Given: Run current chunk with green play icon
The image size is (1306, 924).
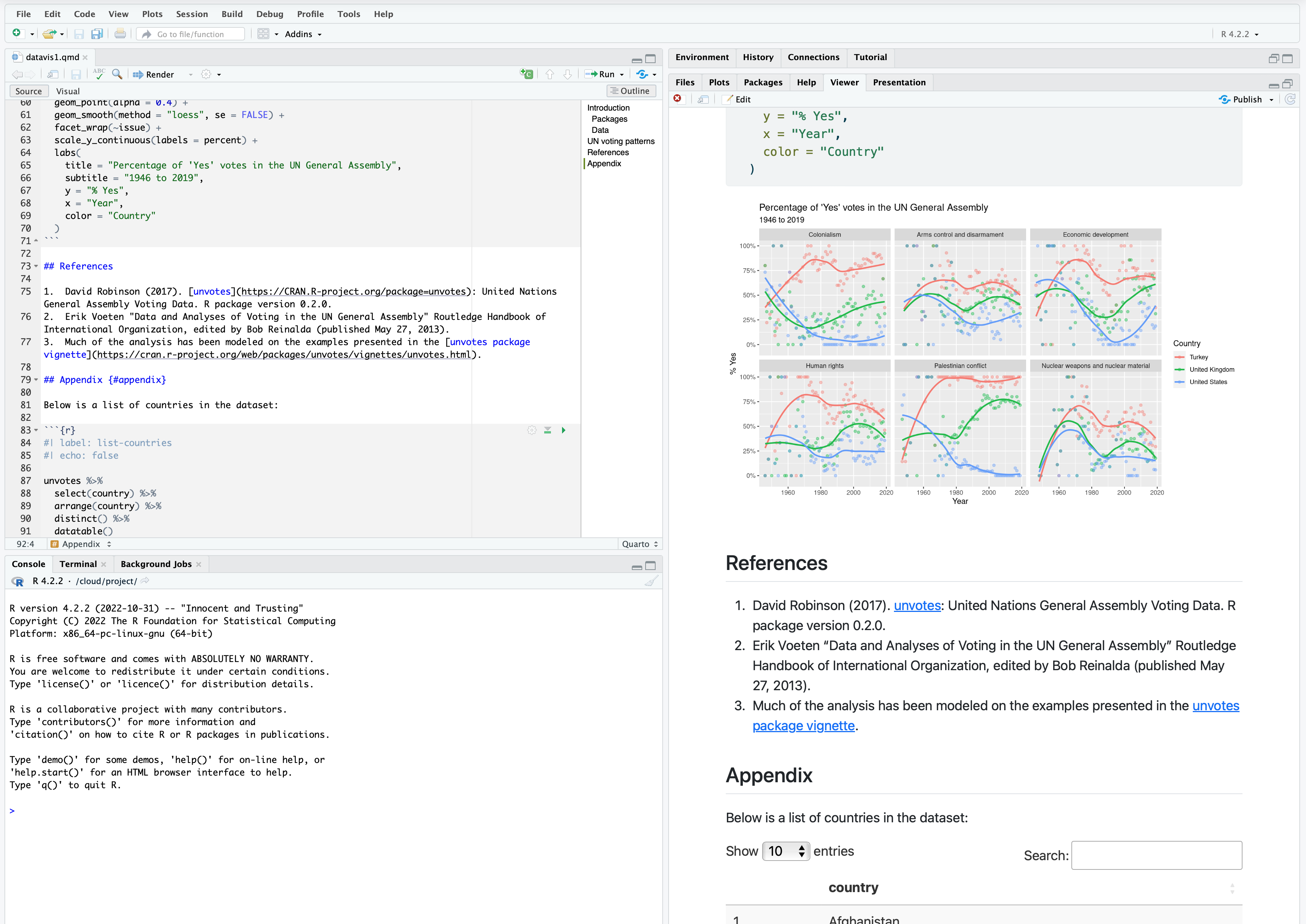Looking at the screenshot, I should (564, 430).
